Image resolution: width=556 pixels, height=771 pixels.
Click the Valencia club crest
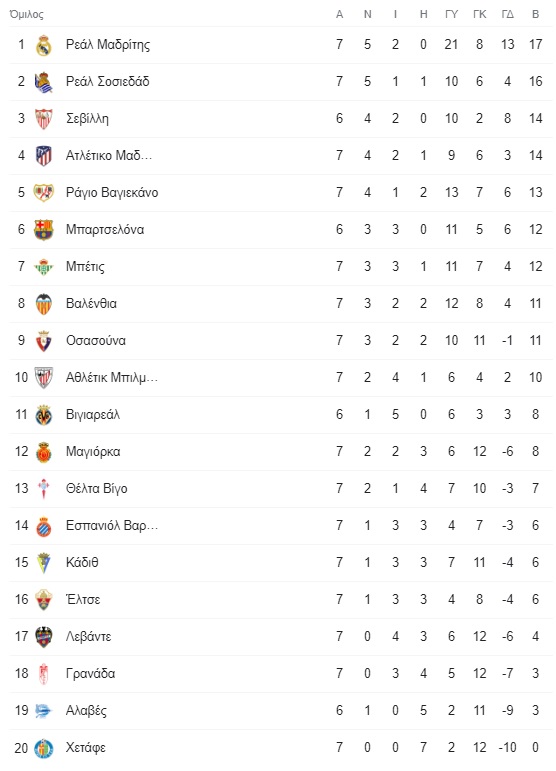pyautogui.click(x=44, y=304)
